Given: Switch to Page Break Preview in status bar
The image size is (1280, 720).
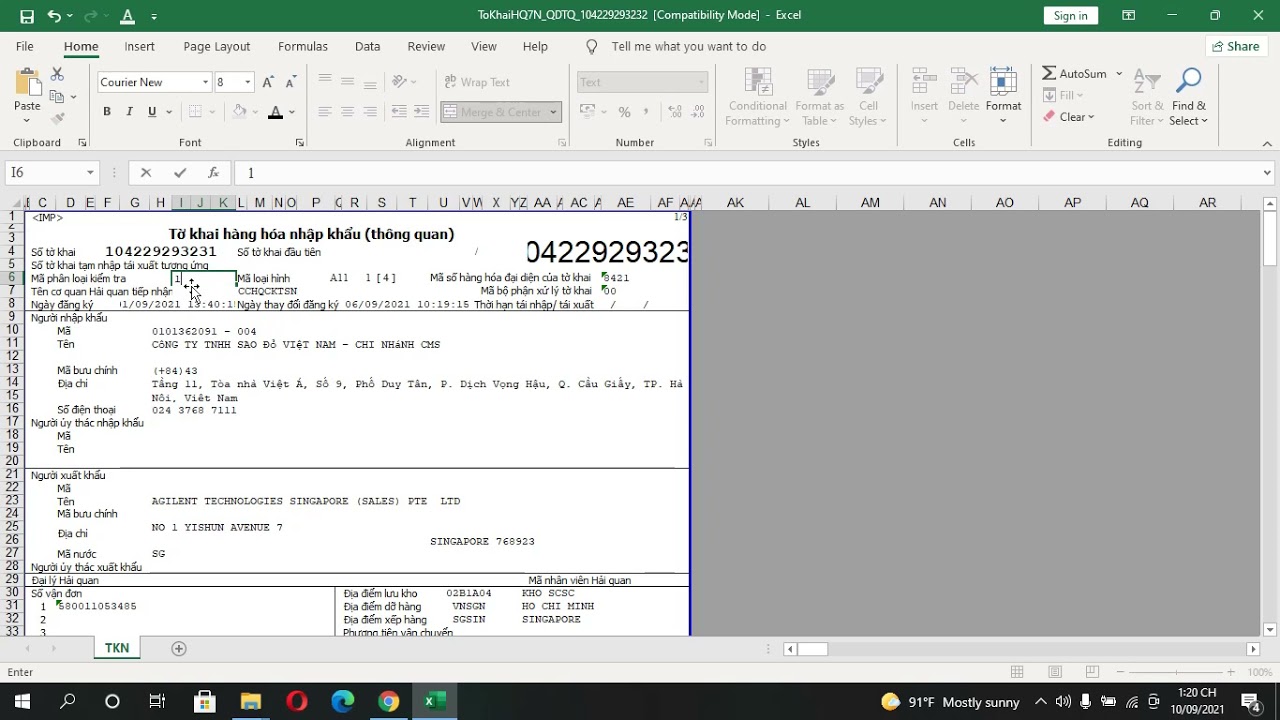Looking at the screenshot, I should (x=1092, y=672).
